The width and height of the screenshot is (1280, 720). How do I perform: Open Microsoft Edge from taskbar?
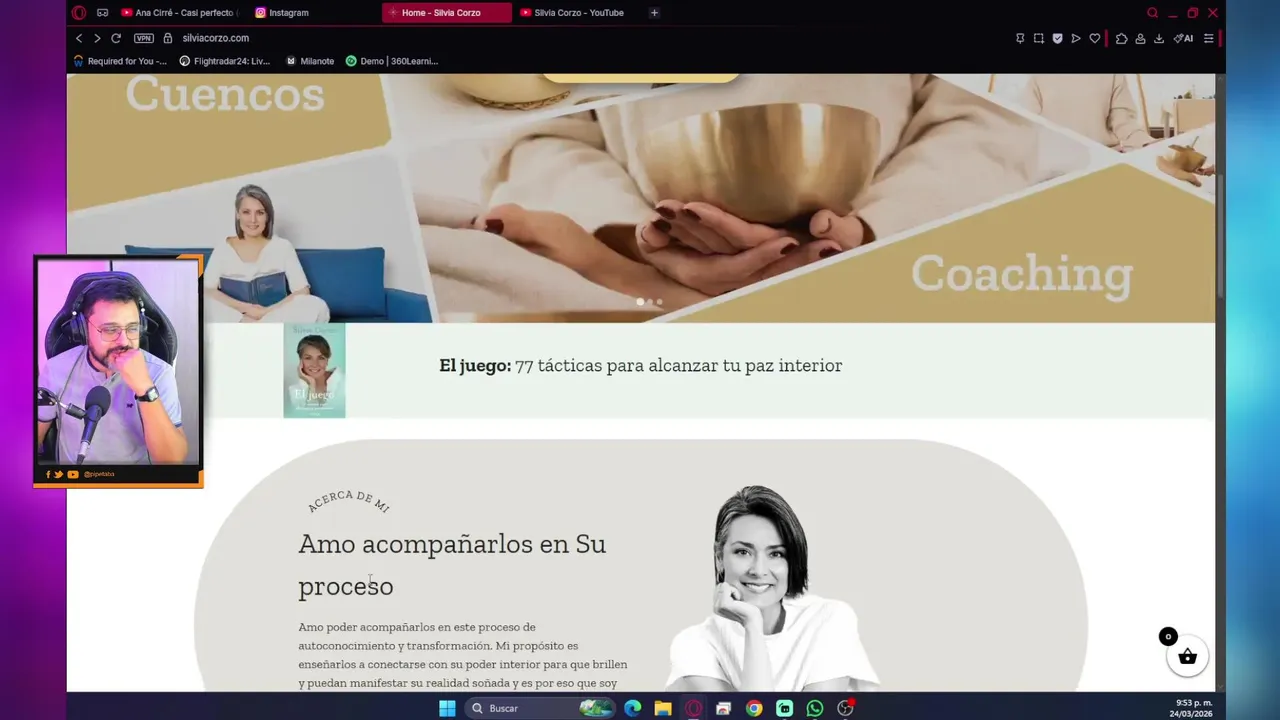(632, 708)
